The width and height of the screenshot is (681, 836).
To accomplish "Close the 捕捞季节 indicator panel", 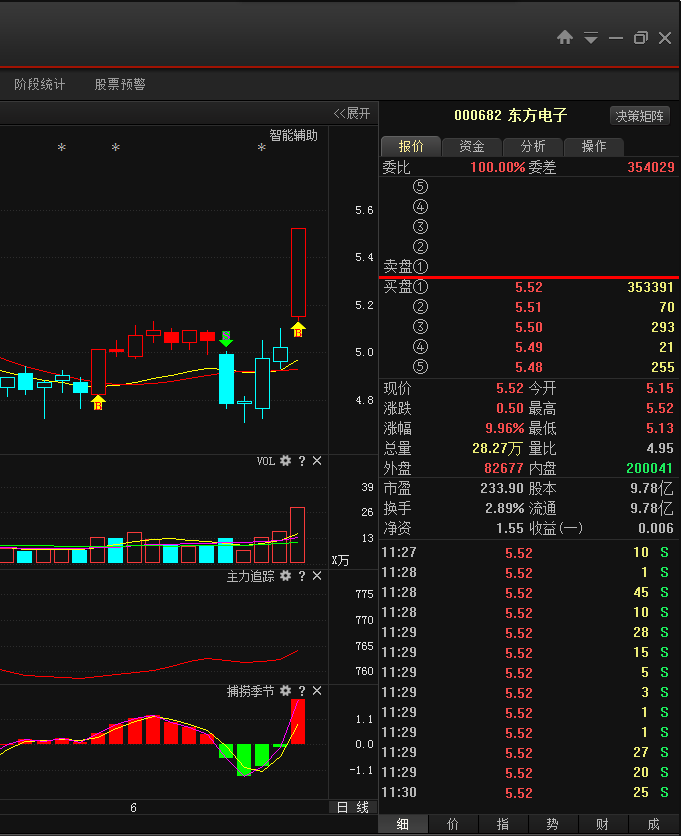I will click(x=317, y=691).
